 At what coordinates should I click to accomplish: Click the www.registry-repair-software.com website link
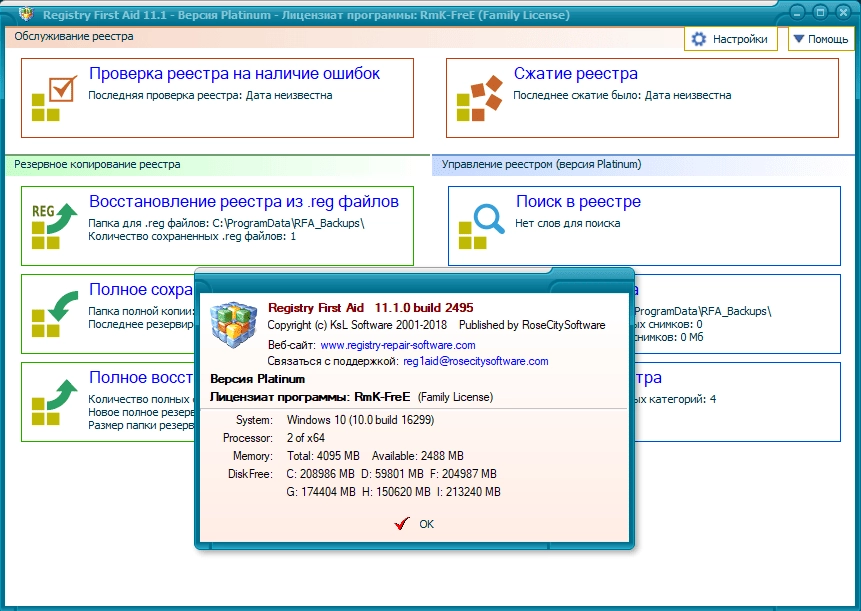pos(398,345)
